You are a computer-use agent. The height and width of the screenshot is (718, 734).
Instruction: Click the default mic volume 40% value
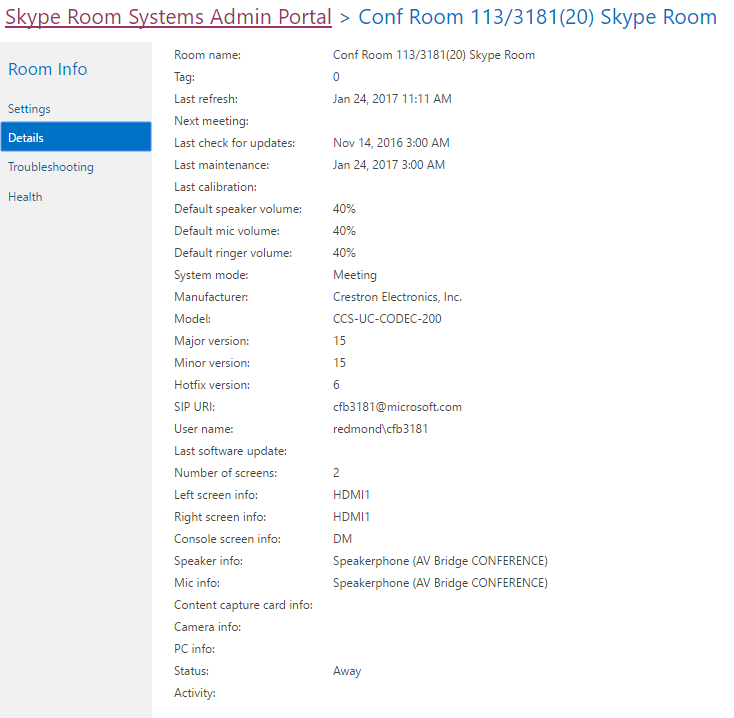point(344,231)
